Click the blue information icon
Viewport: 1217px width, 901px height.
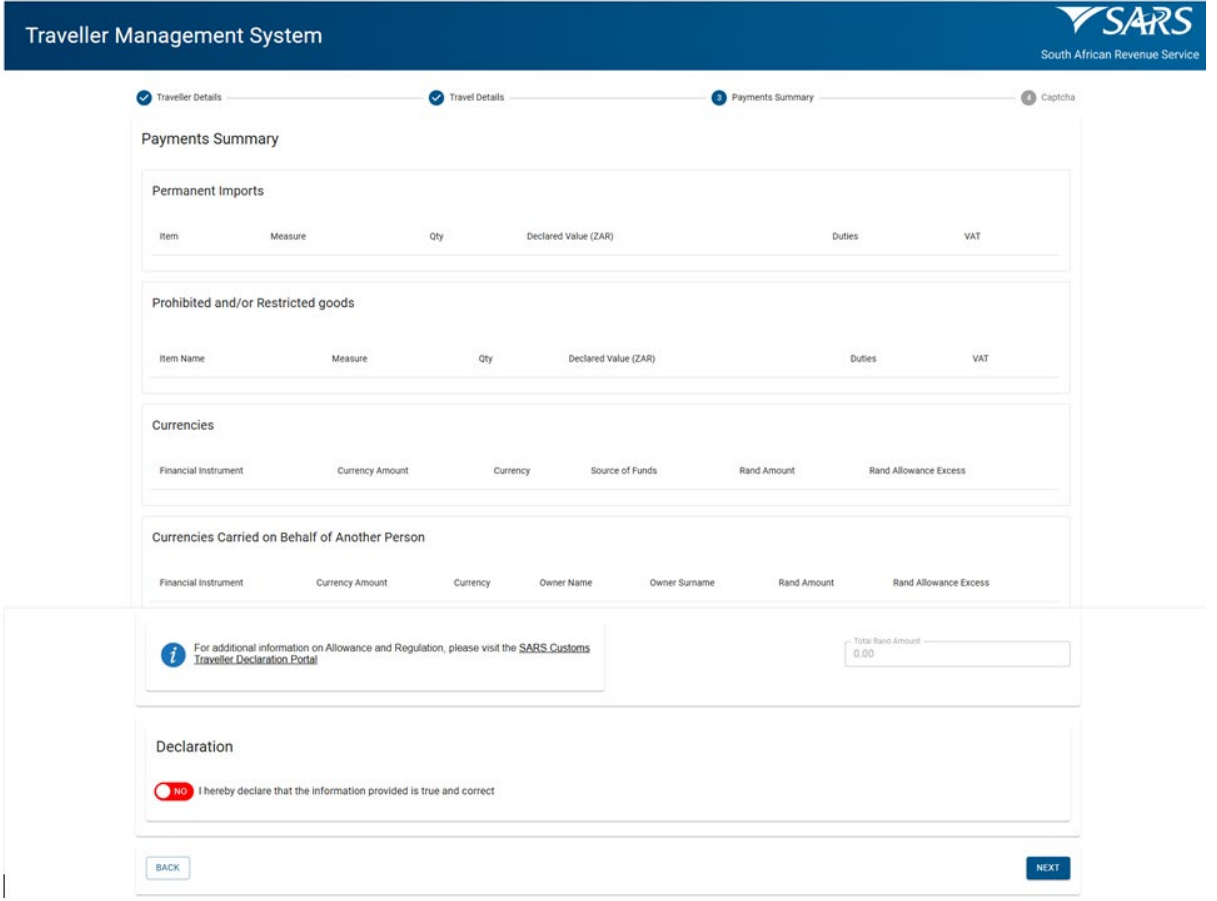(x=173, y=654)
